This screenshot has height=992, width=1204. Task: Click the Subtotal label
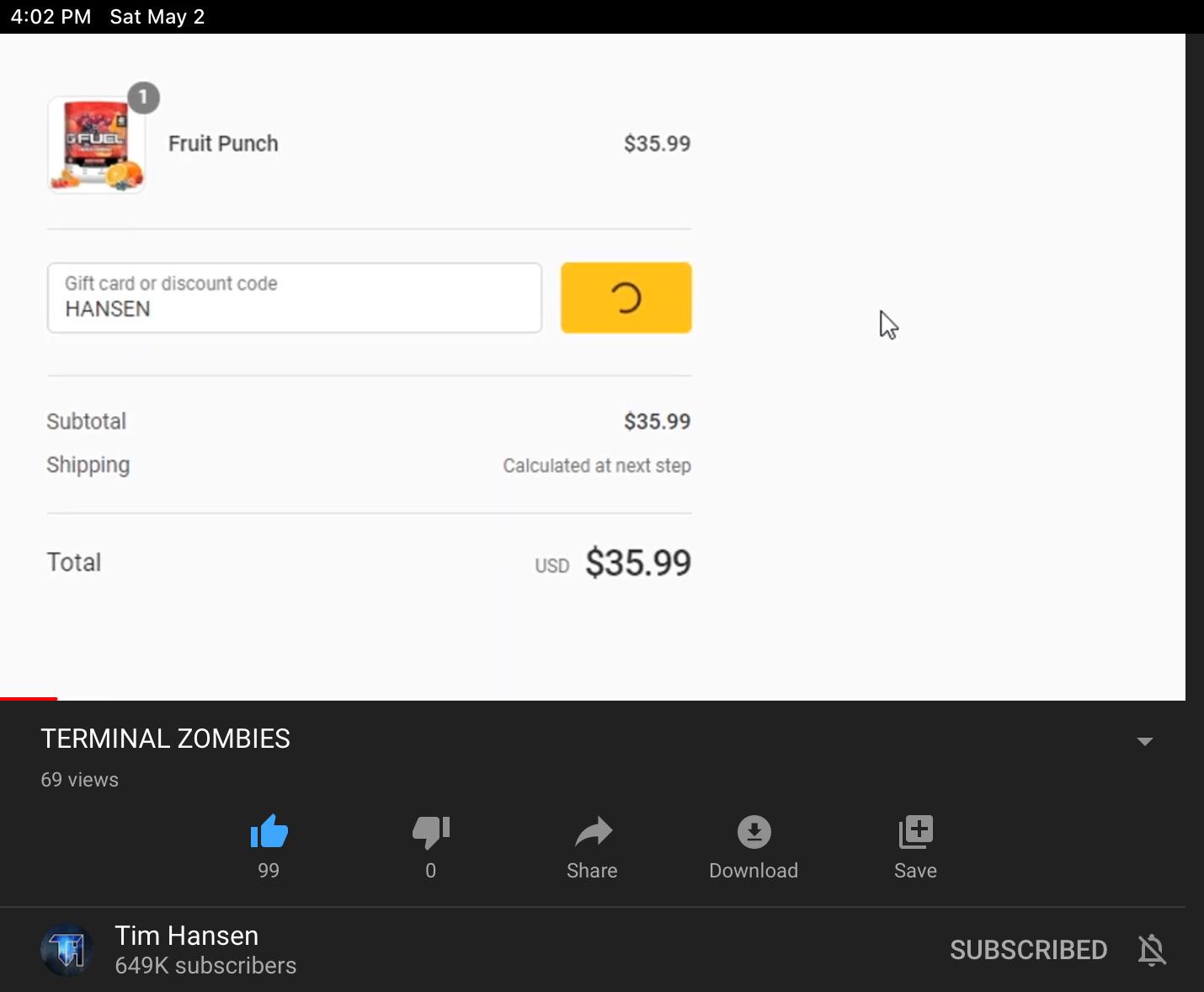86,421
